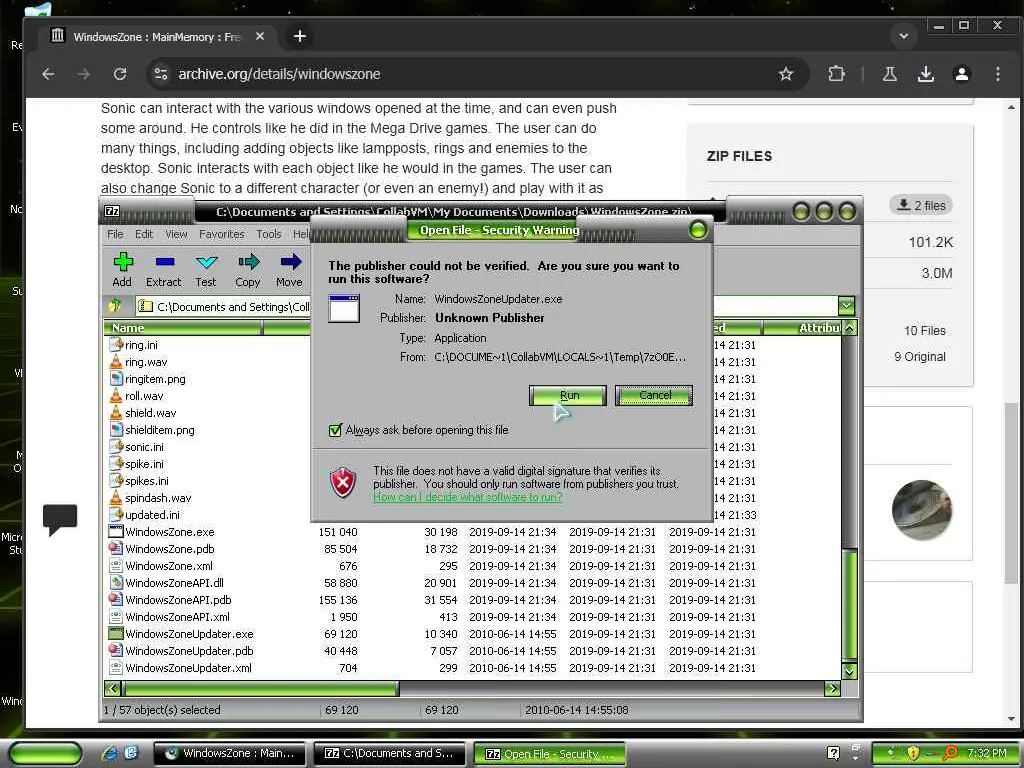Screen dimensions: 1024x768
Task: Click the black speech bubble icon
Action: tap(59, 519)
